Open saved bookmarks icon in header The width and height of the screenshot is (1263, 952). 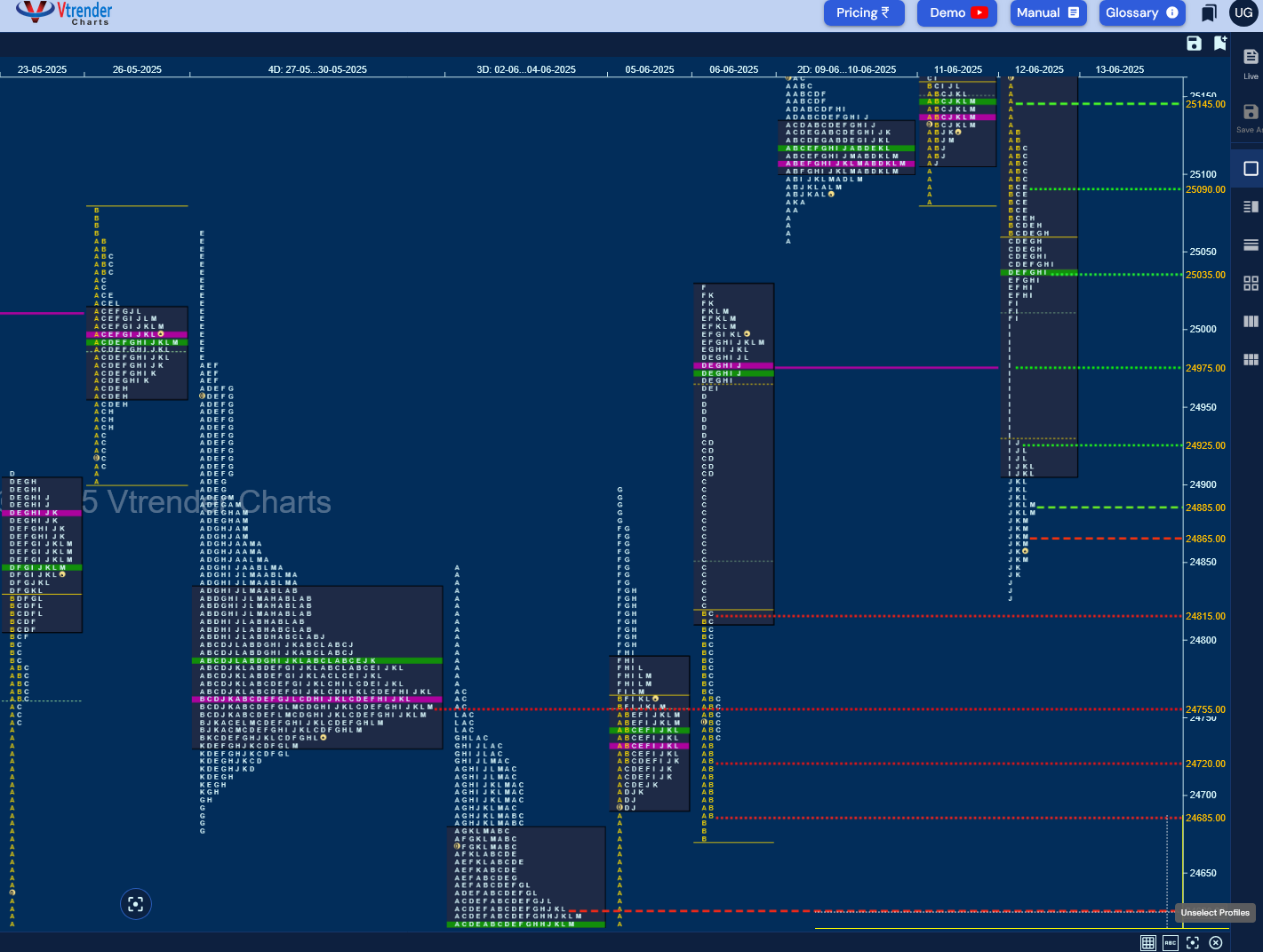[x=1209, y=12]
